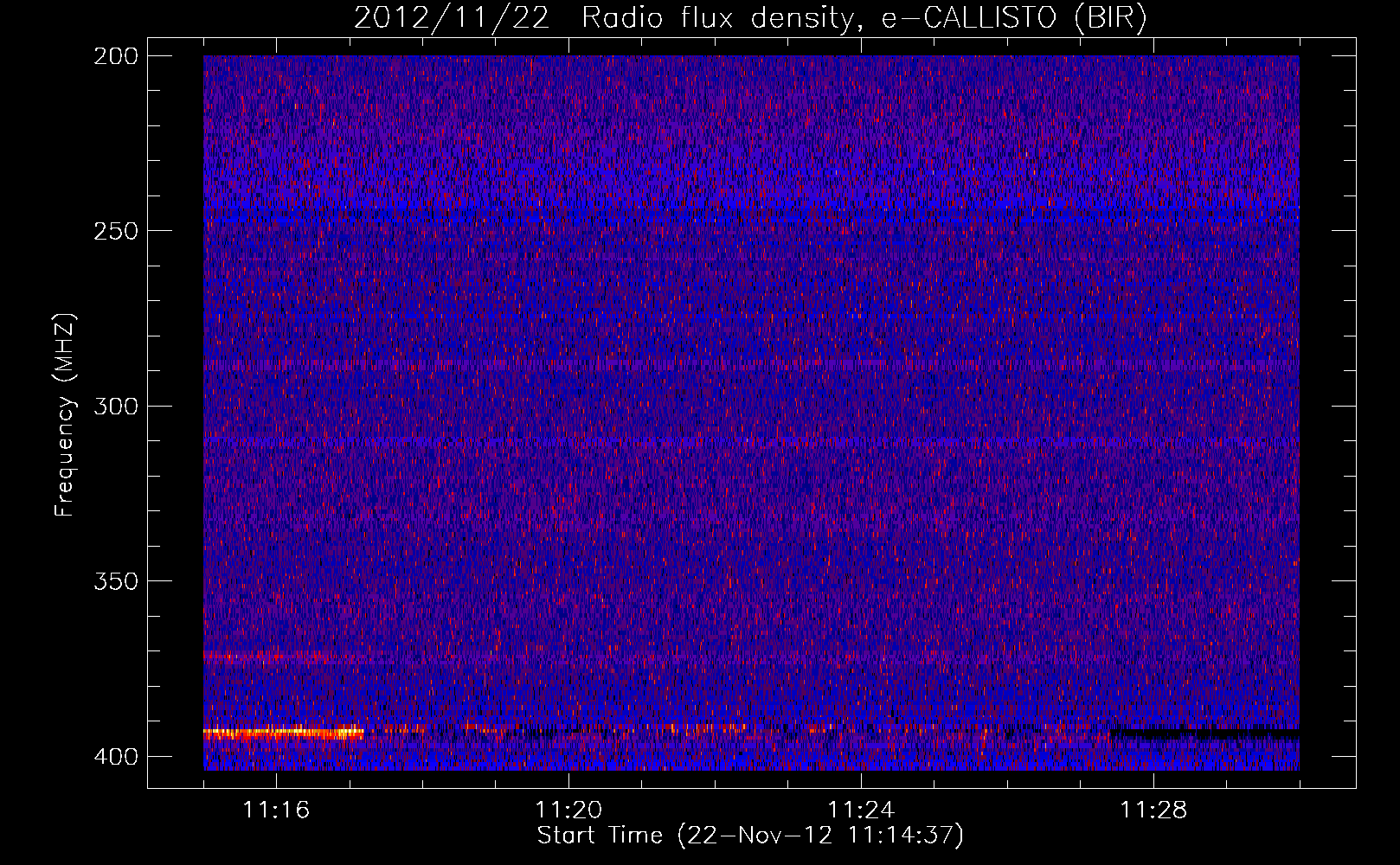Click the 350 frequency tick label
Viewport: 1400px width, 865px height.
point(115,580)
